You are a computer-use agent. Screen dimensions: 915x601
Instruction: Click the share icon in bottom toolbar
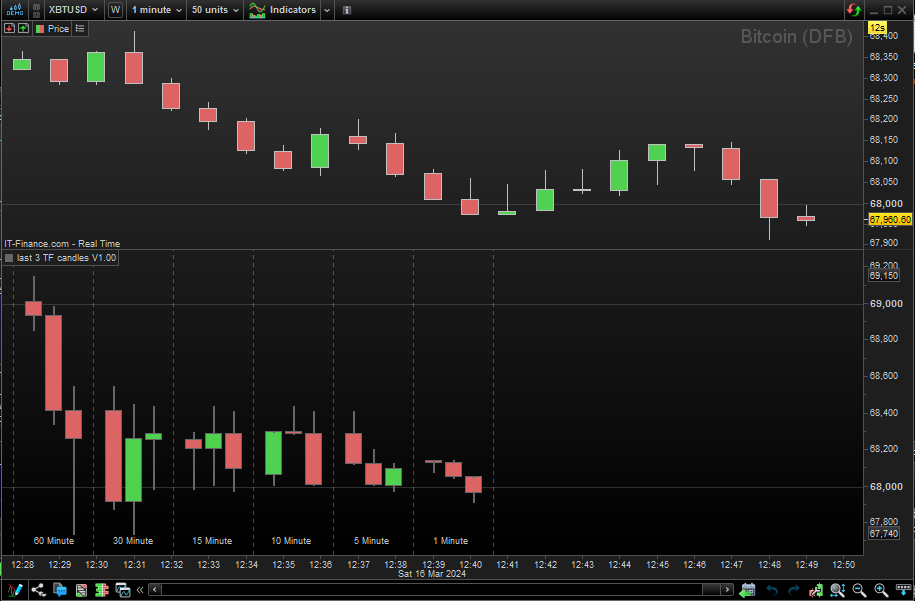tap(39, 589)
